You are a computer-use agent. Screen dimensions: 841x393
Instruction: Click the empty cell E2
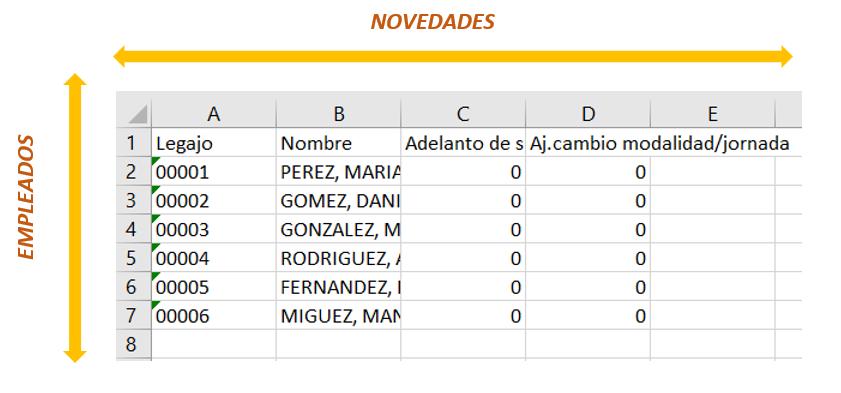(x=712, y=172)
